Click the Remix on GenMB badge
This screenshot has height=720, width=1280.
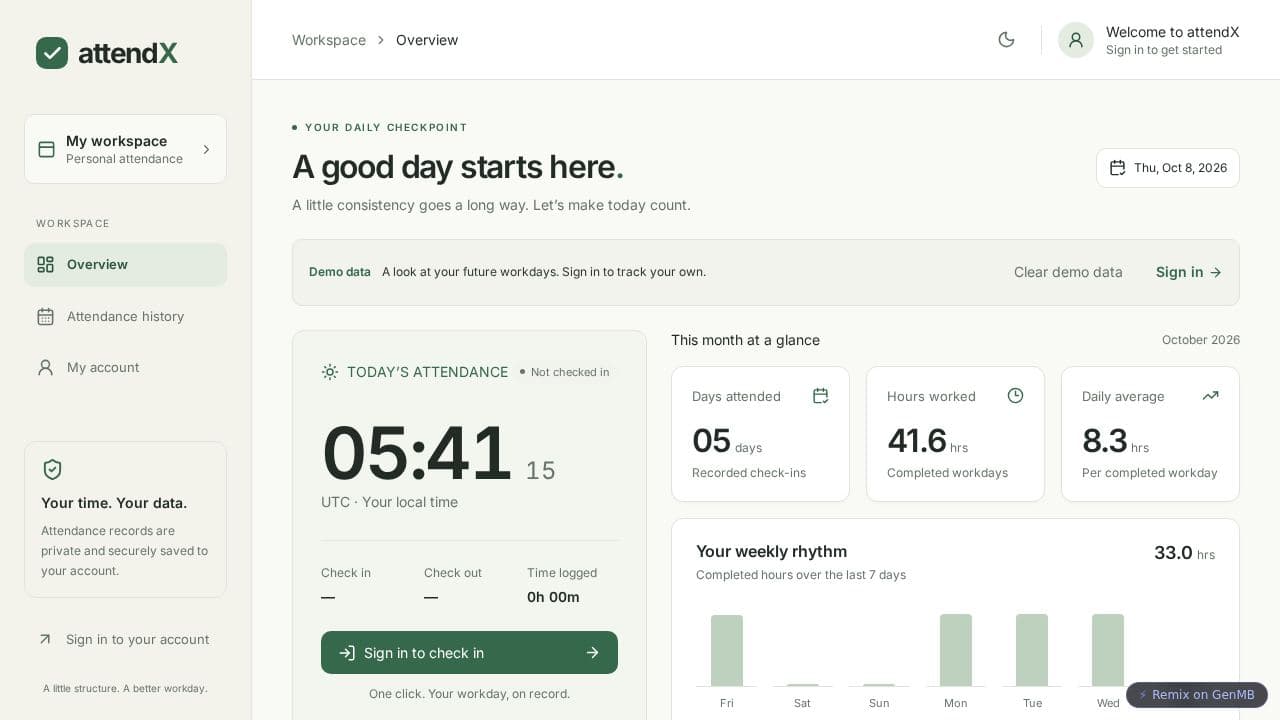tap(1197, 695)
